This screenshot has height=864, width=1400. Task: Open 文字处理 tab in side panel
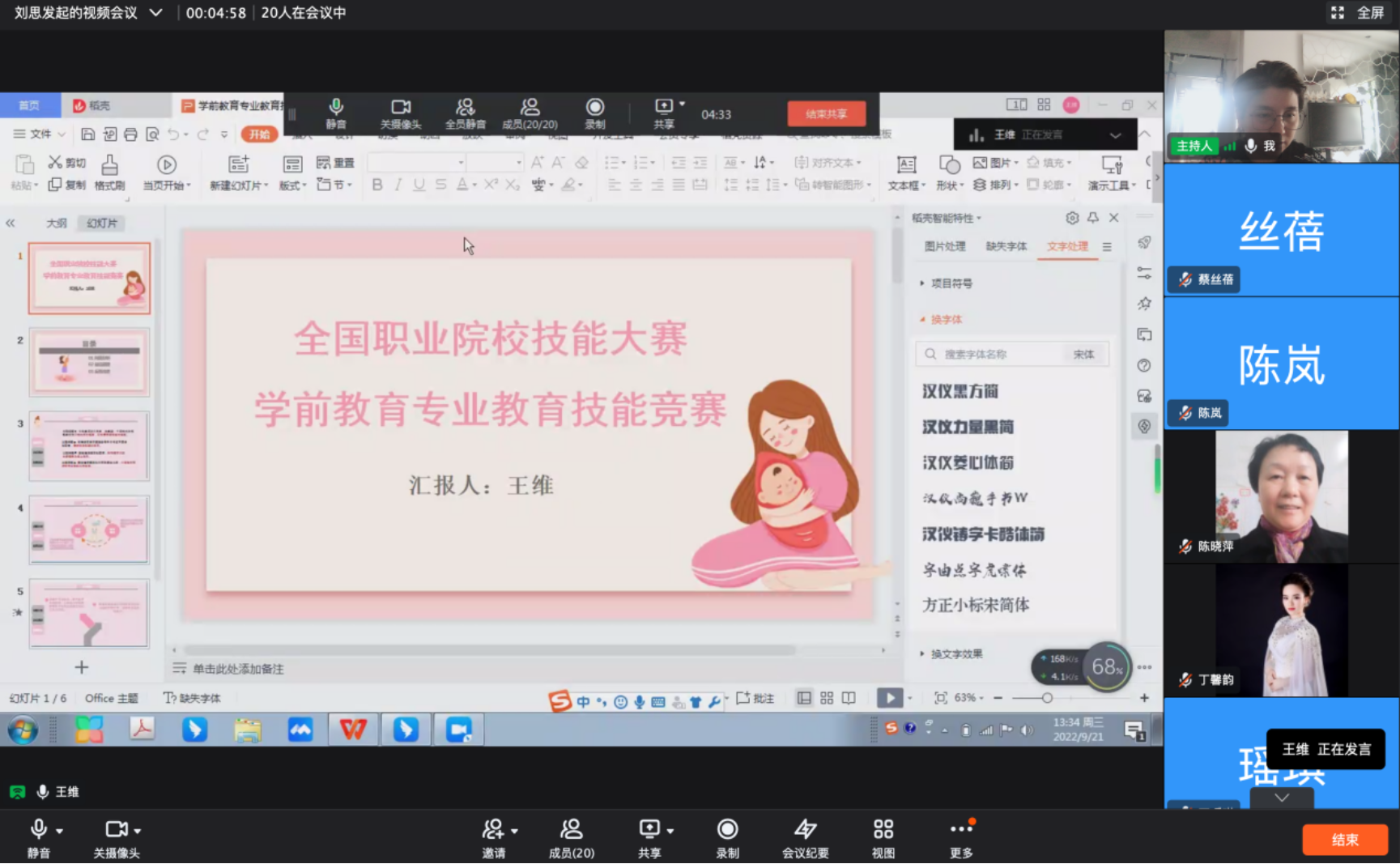[1067, 246]
